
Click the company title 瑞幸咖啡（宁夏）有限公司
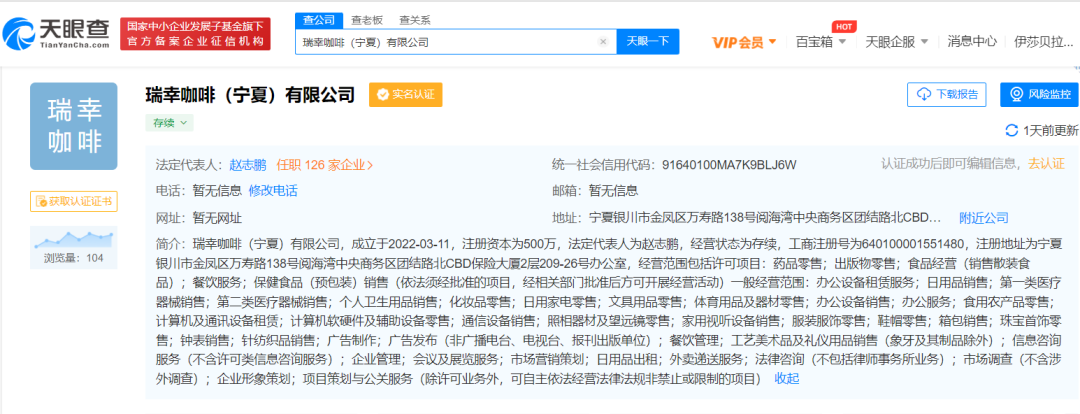[x=251, y=94]
